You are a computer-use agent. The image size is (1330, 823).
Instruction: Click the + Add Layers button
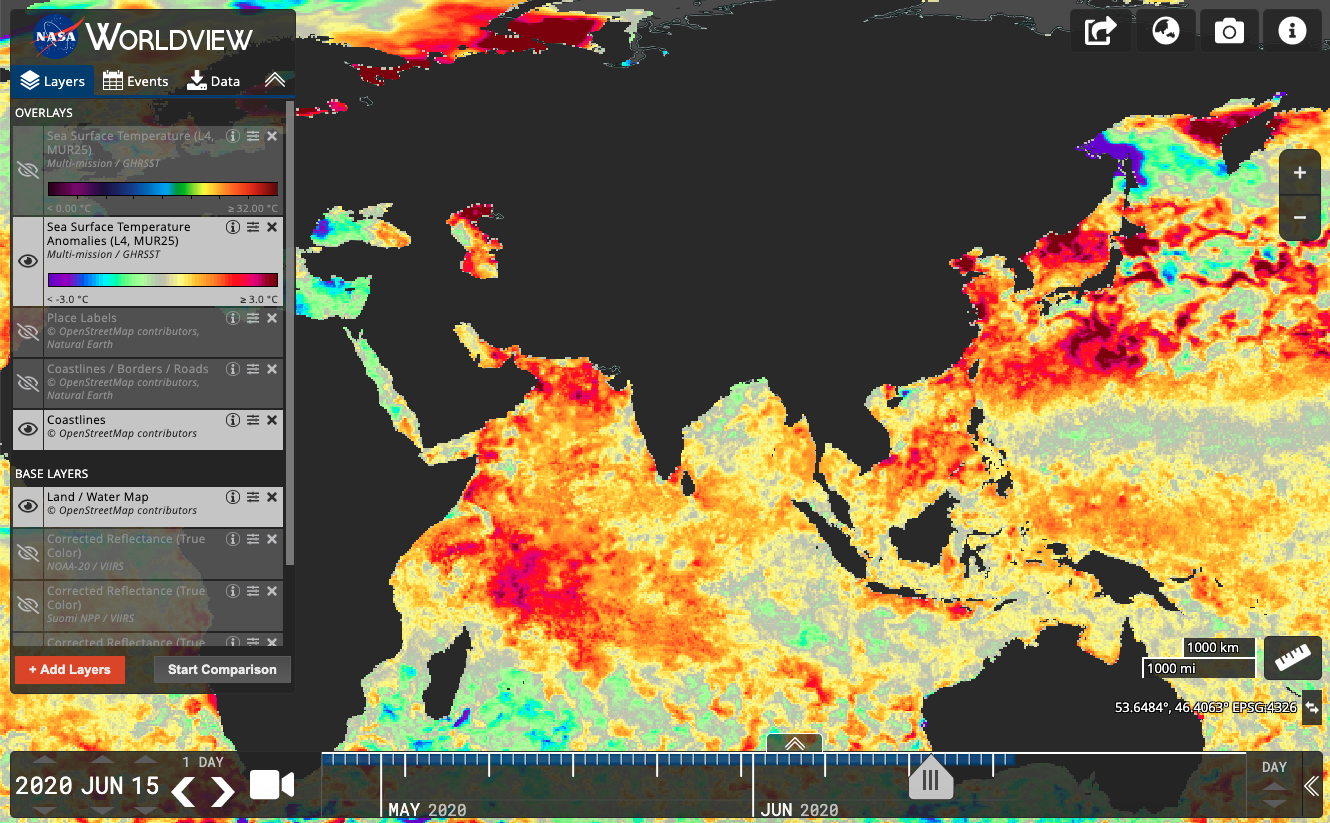click(x=70, y=670)
